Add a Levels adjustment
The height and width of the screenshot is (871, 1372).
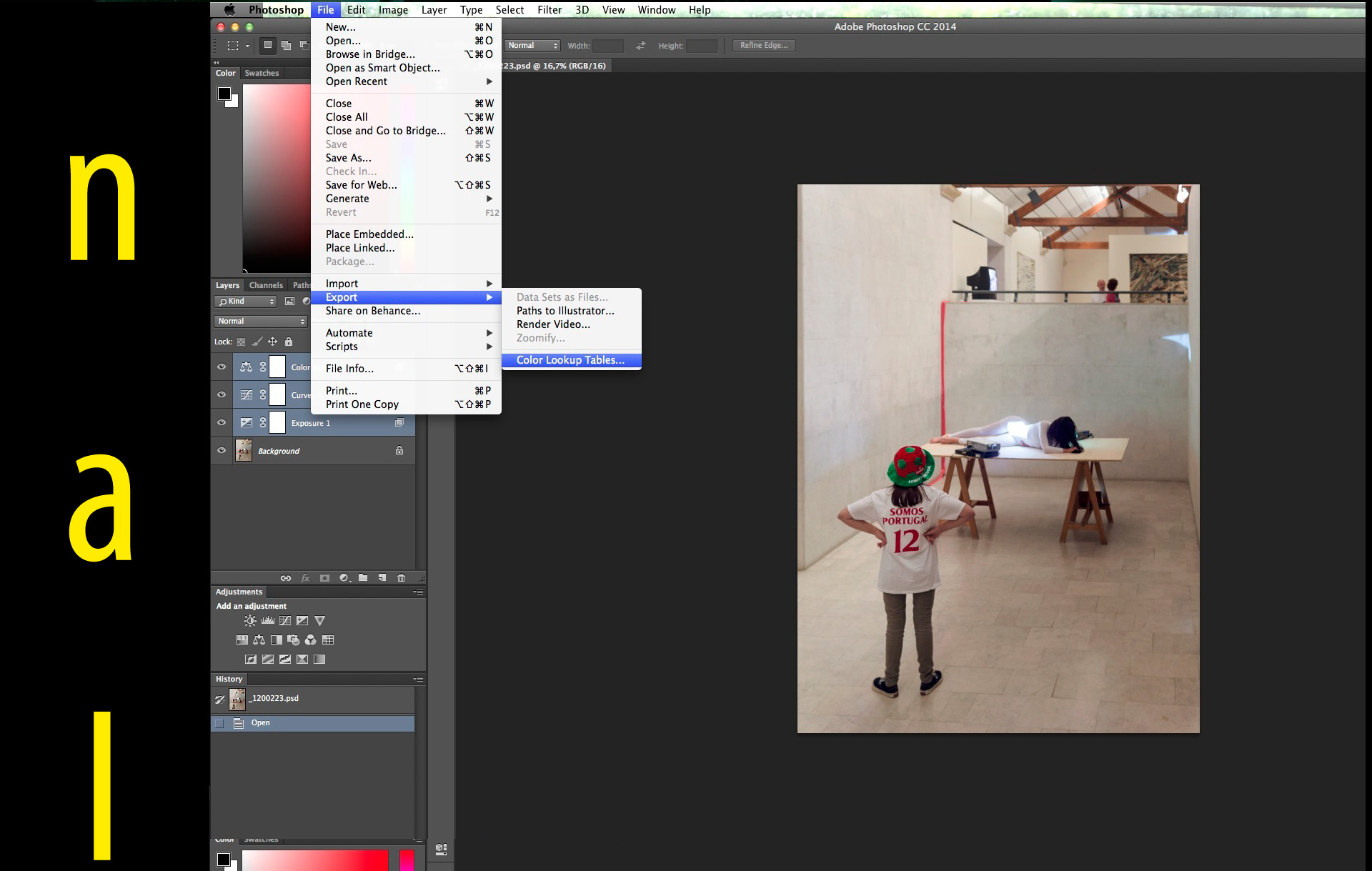click(268, 621)
